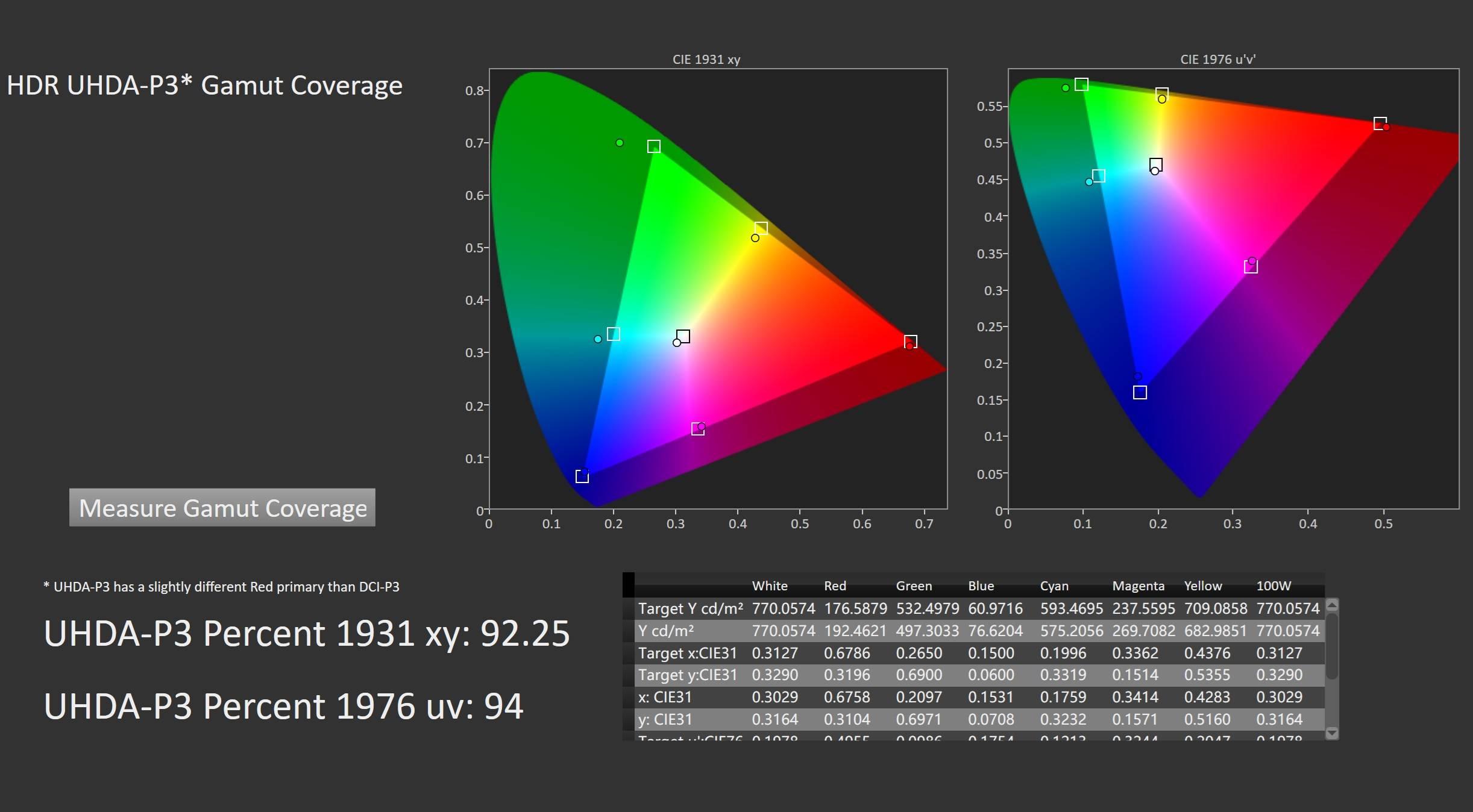The height and width of the screenshot is (812, 1473).
Task: Click green target square in CIE 1931 chart
Action: (654, 146)
